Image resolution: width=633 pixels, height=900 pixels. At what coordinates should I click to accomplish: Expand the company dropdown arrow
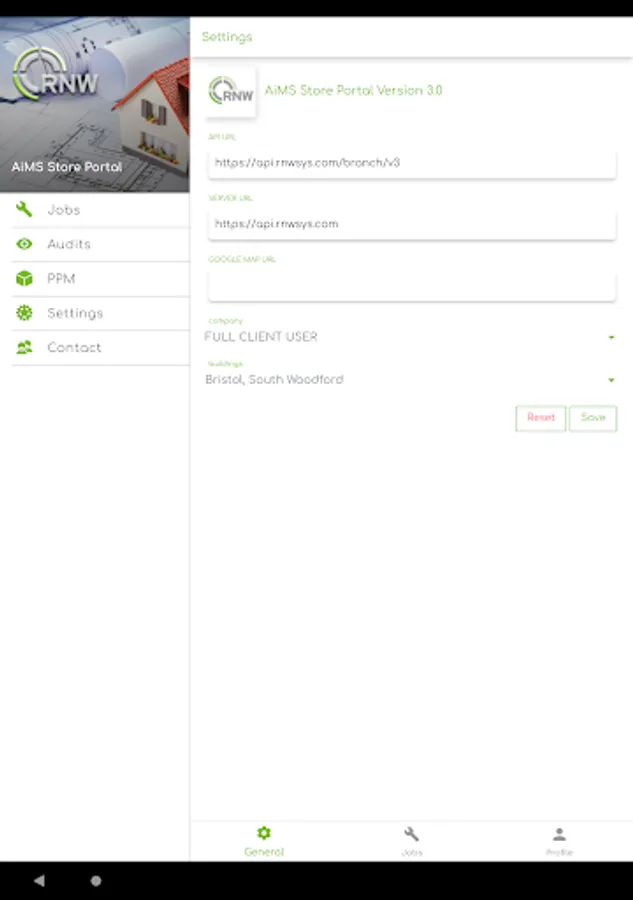(x=611, y=338)
